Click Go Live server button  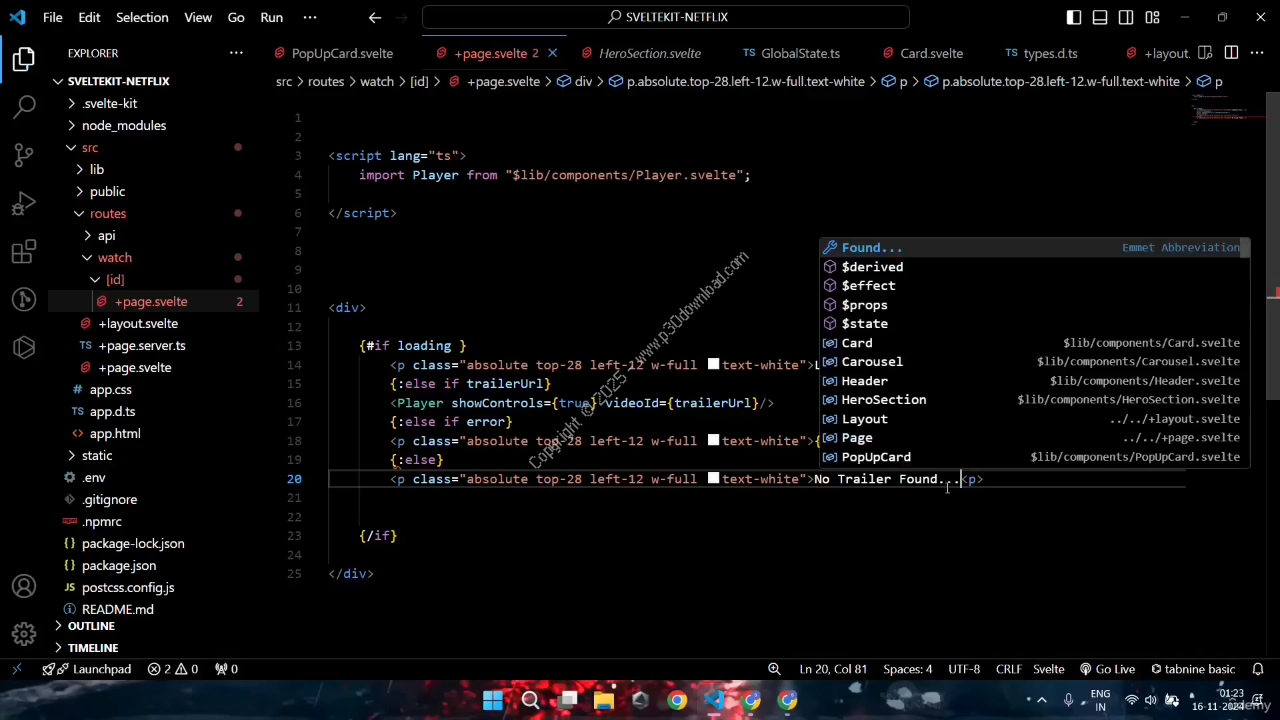[1107, 669]
